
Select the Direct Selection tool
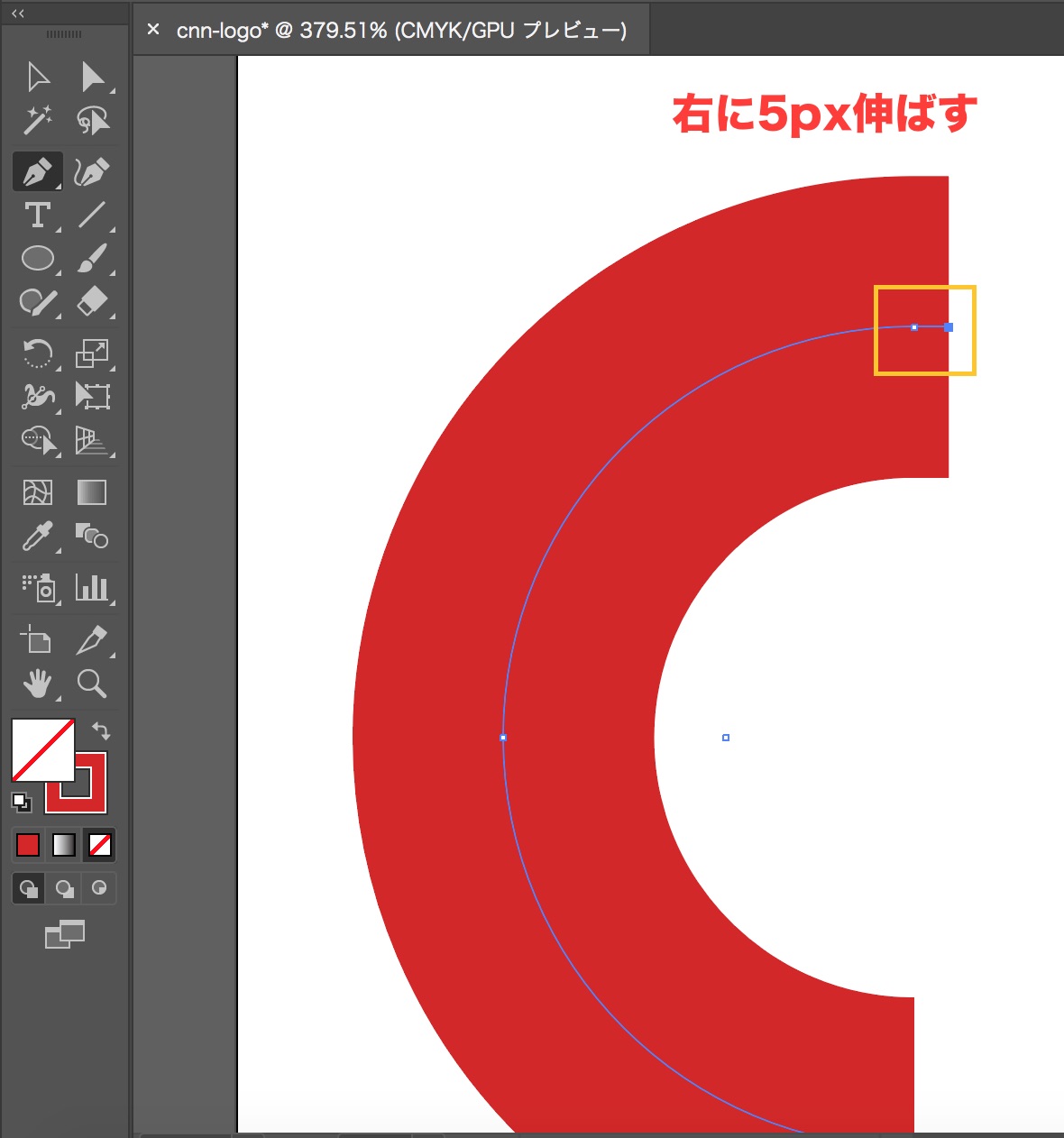tap(92, 78)
